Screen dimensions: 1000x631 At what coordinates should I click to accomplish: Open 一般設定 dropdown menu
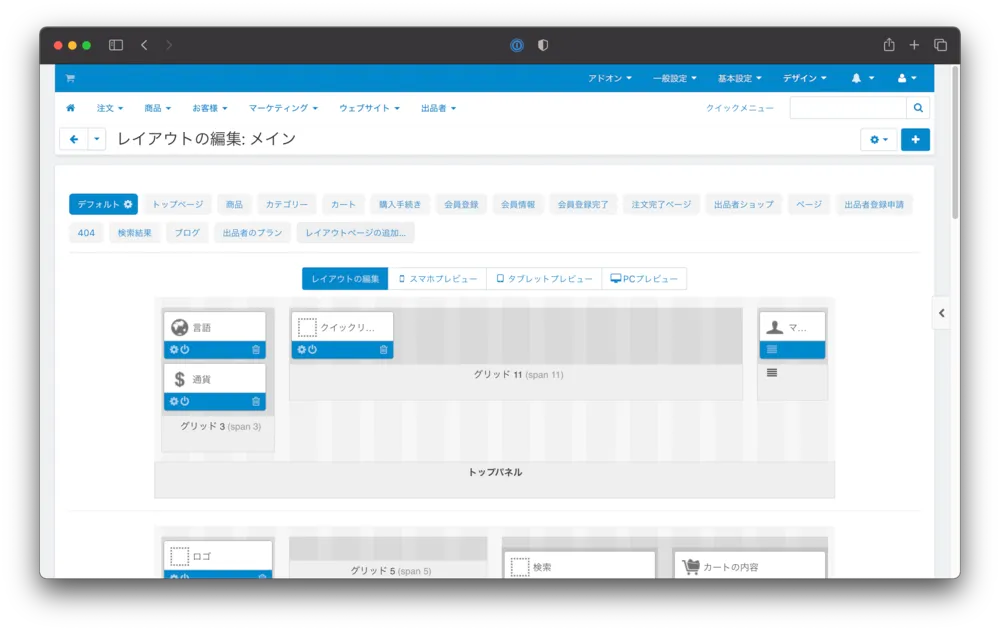coord(675,78)
